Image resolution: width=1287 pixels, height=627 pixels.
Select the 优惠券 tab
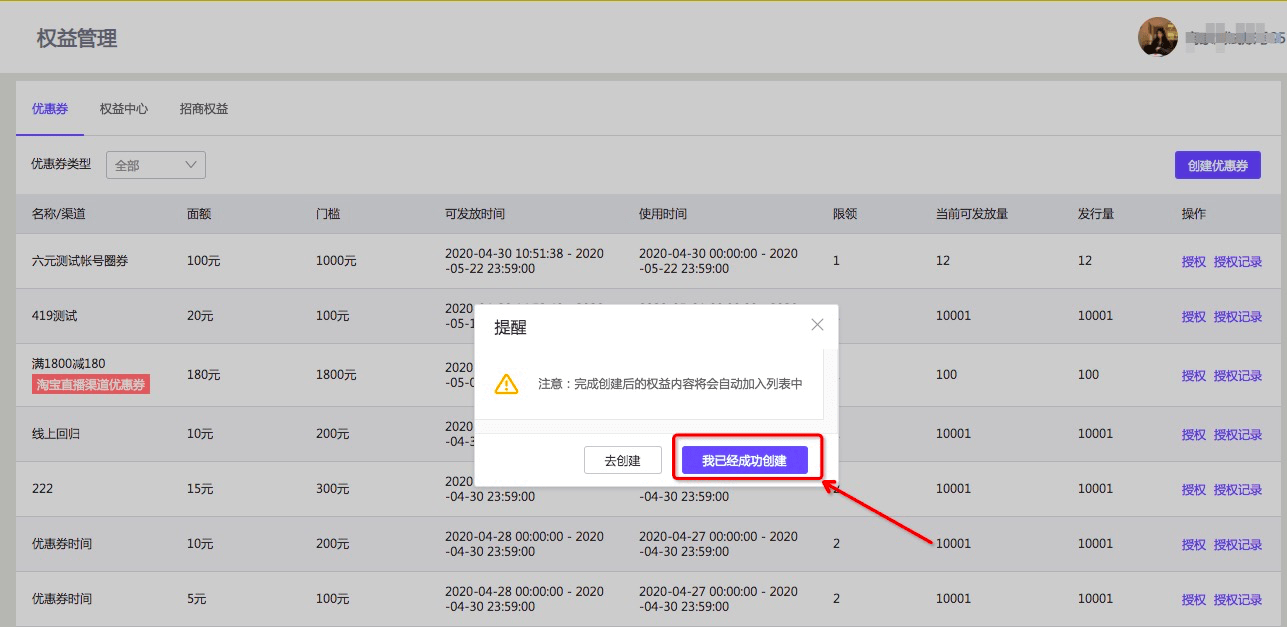point(50,109)
